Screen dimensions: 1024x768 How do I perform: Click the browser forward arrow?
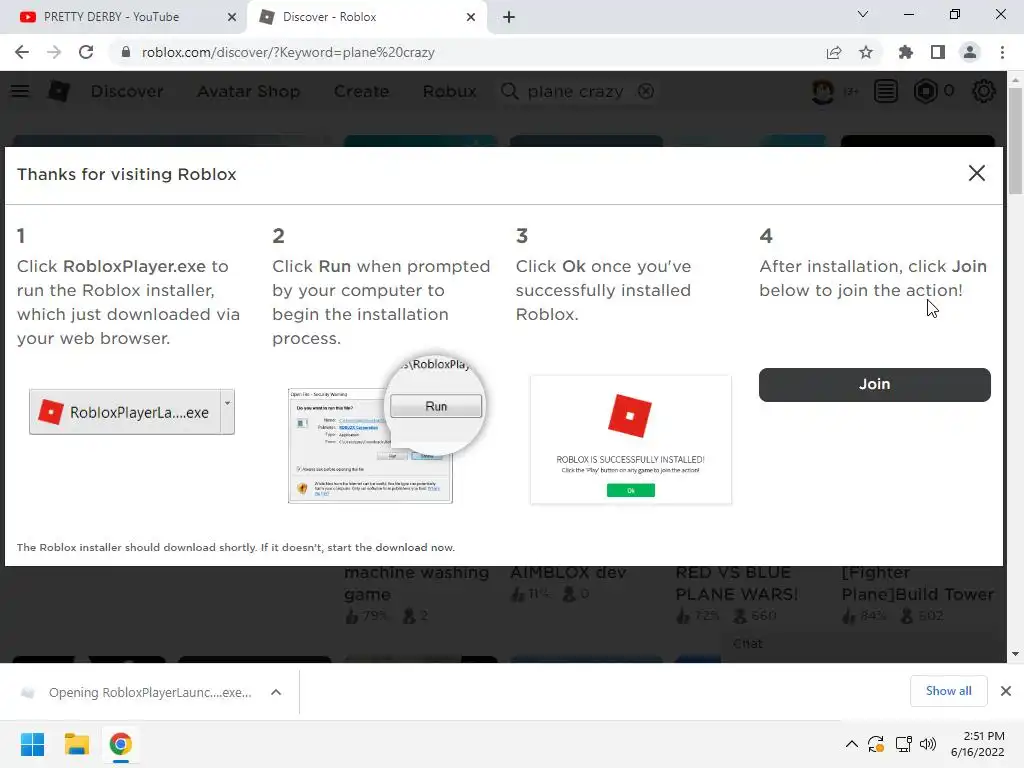(54, 52)
